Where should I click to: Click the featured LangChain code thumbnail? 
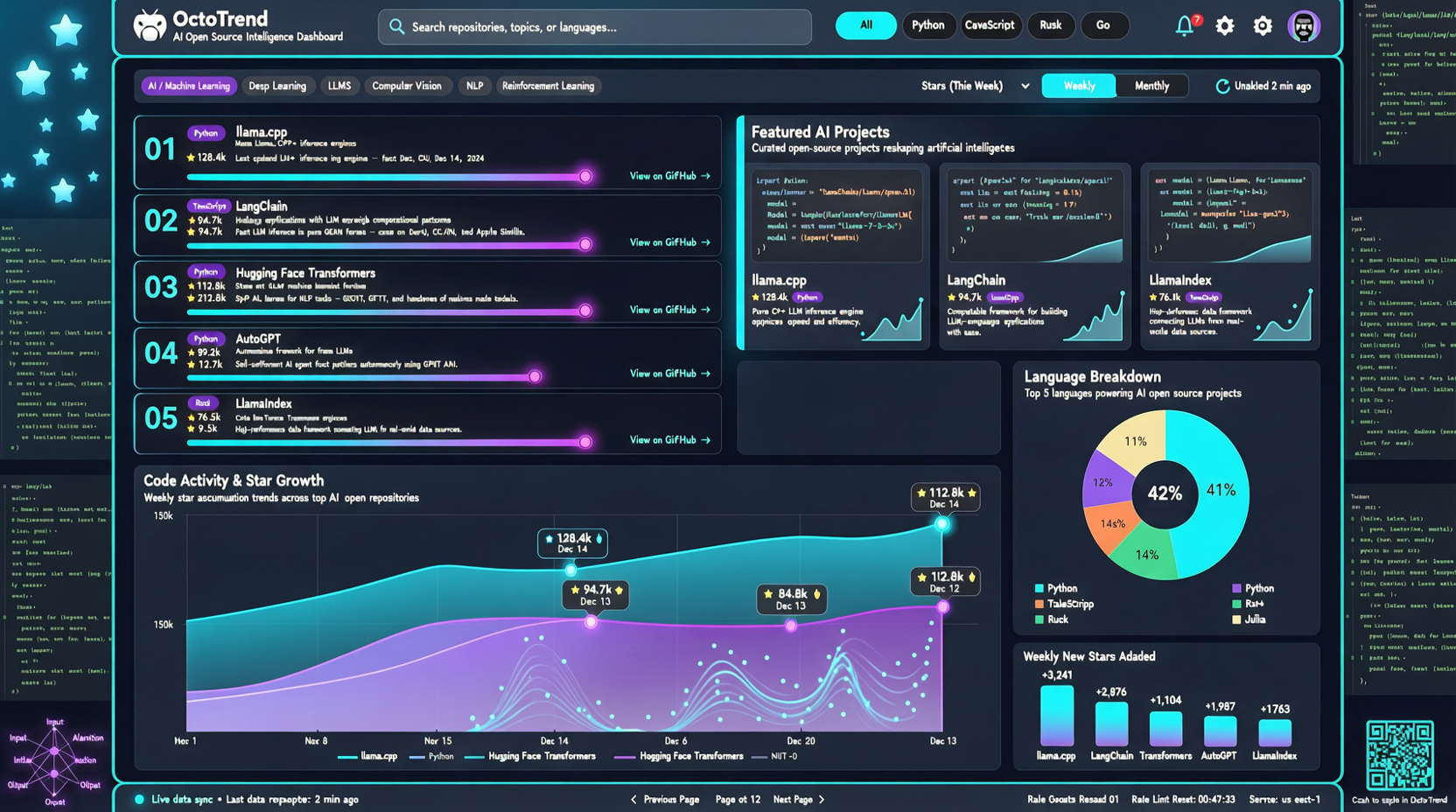point(1035,214)
